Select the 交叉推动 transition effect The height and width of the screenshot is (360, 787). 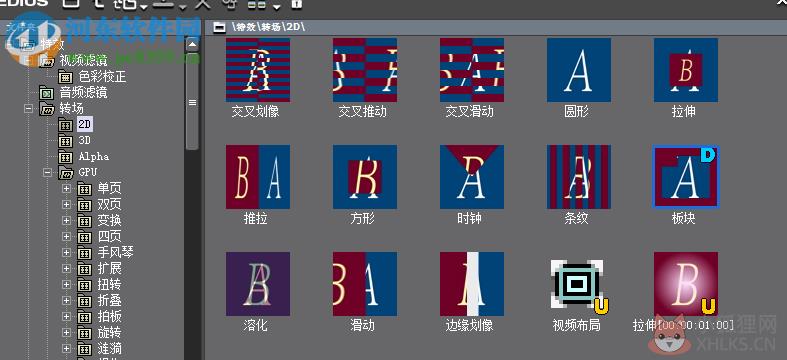click(365, 70)
